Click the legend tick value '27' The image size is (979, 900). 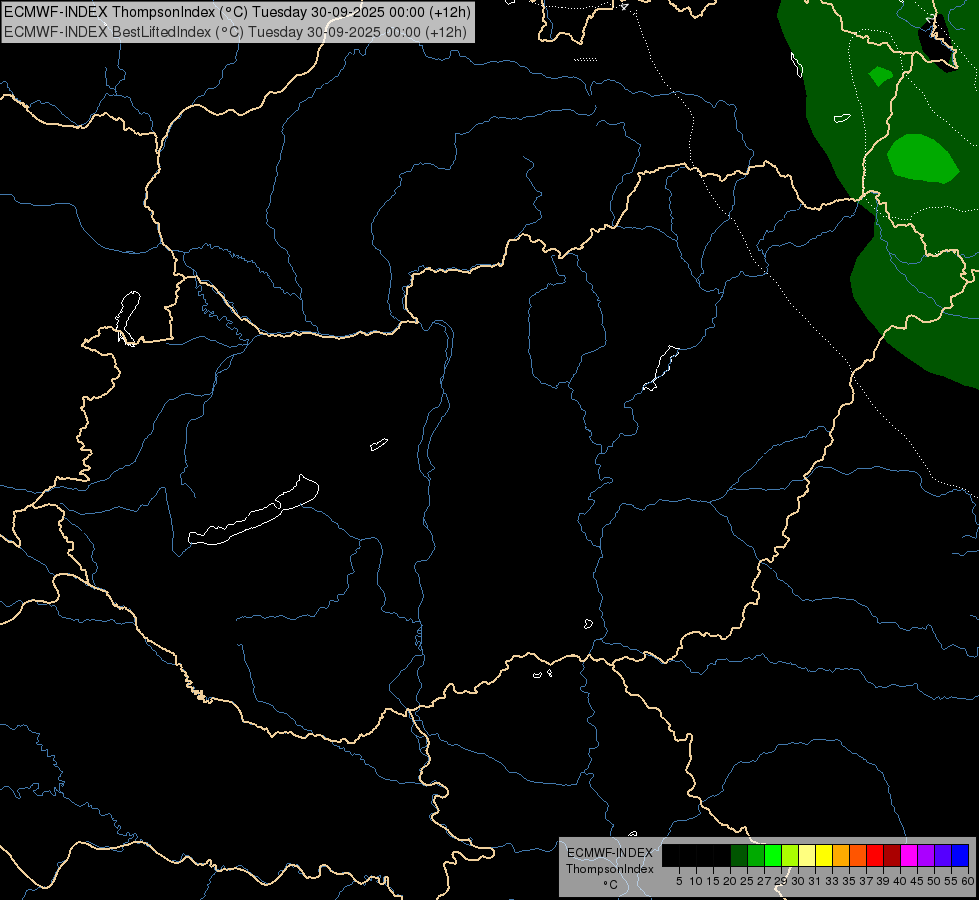click(x=764, y=881)
